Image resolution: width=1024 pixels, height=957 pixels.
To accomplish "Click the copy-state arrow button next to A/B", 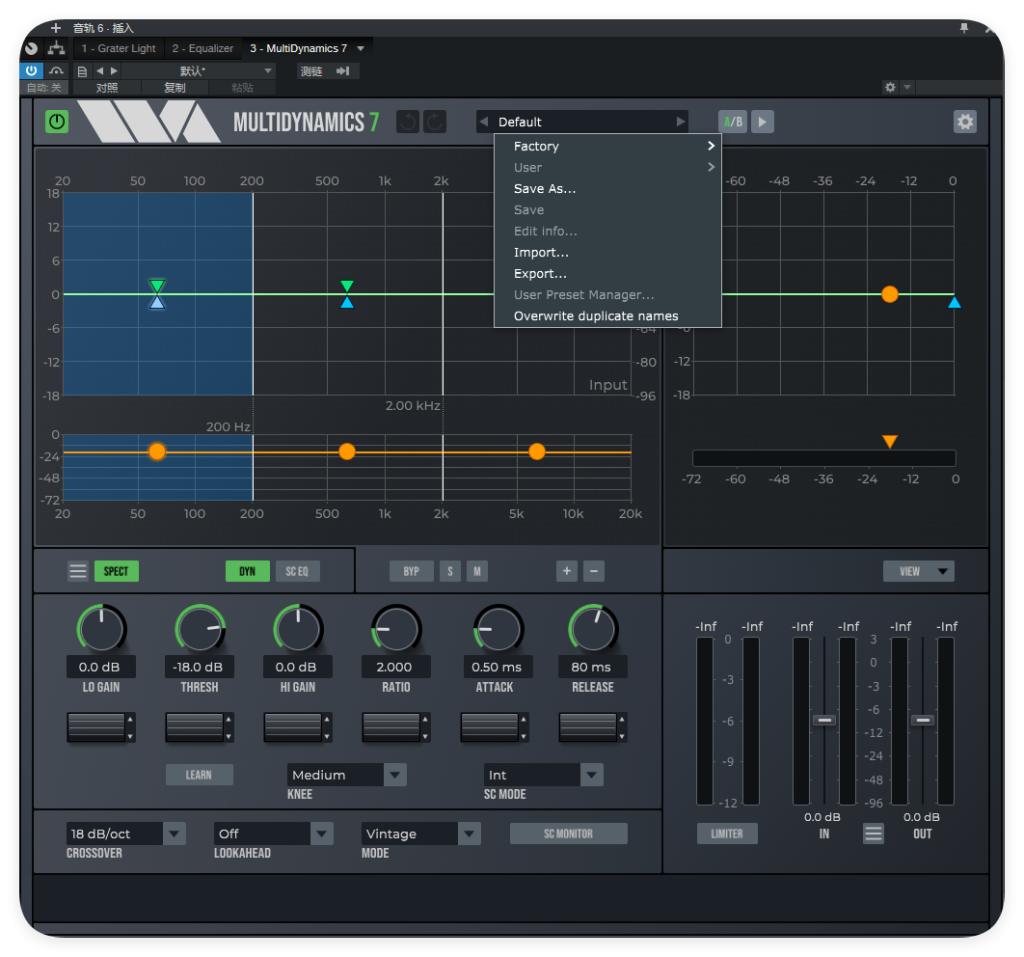I will 762,122.
